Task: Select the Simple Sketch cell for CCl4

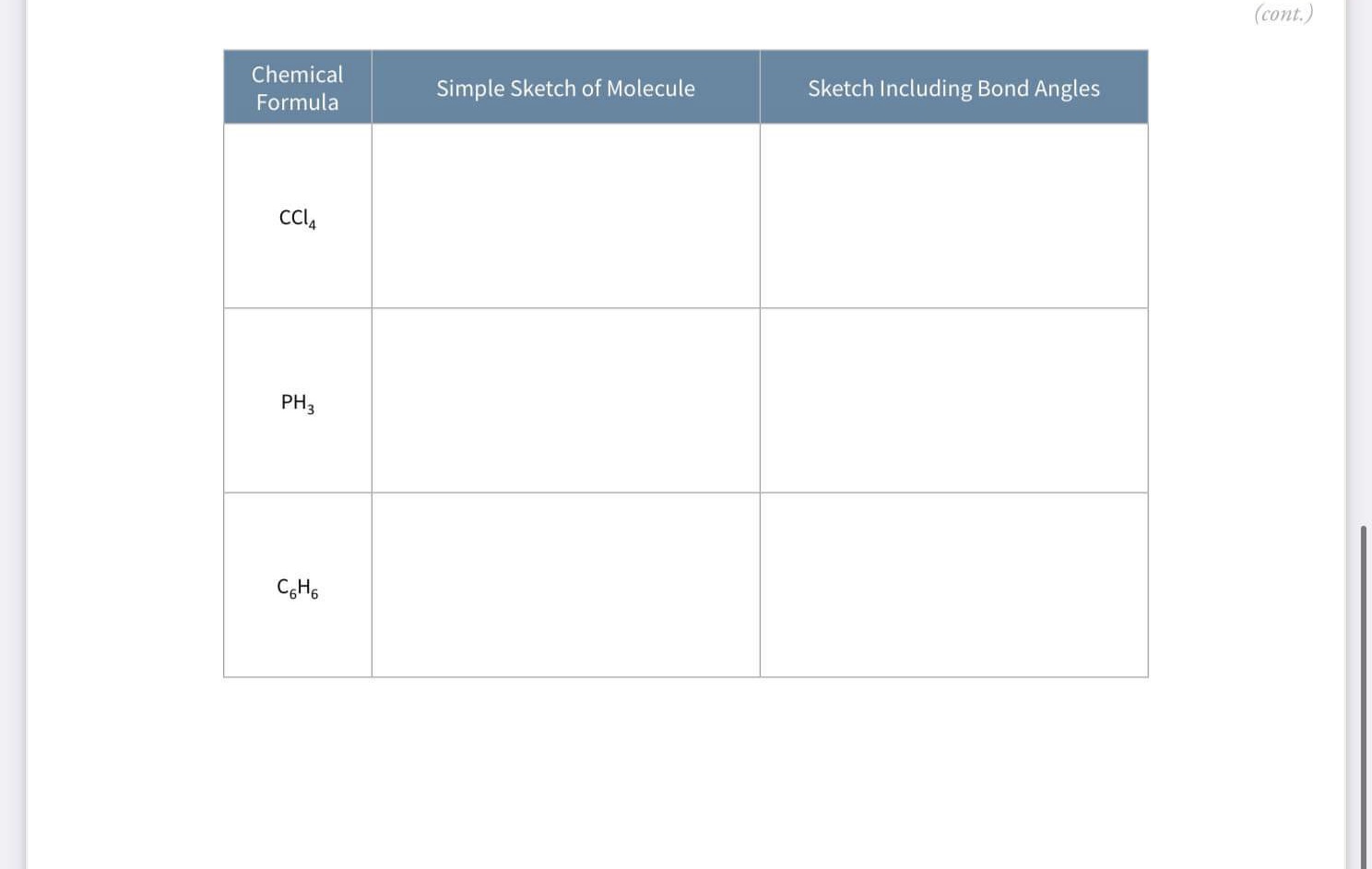Action: pos(566,216)
